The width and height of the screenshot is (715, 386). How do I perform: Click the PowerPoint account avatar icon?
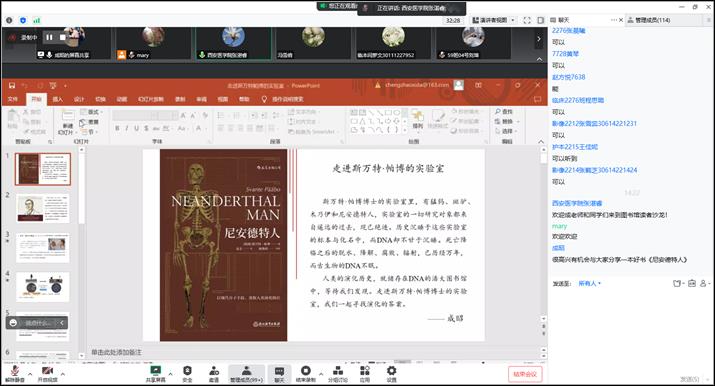(459, 85)
